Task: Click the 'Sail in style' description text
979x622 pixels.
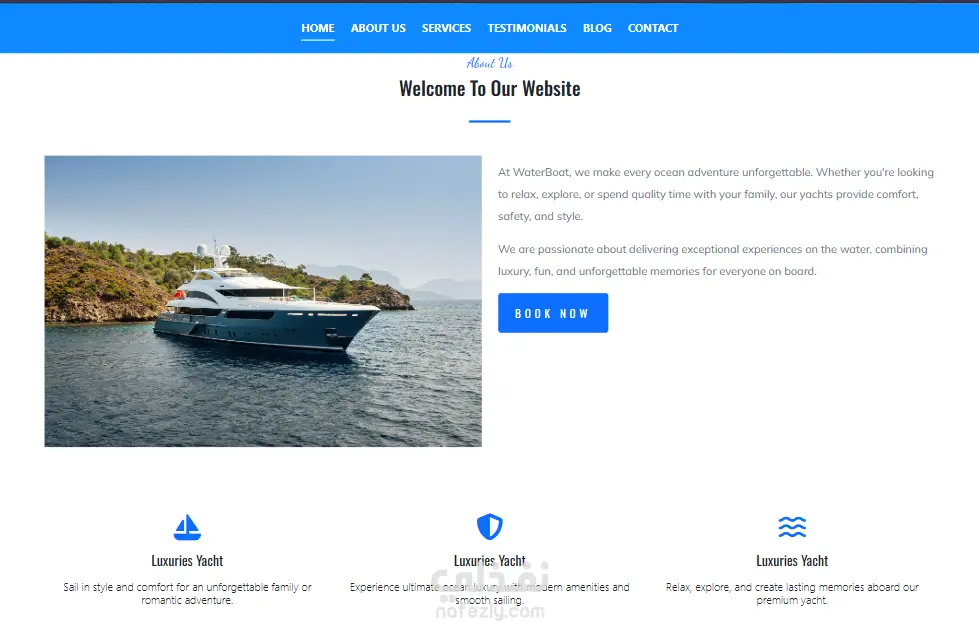Action: 187,593
